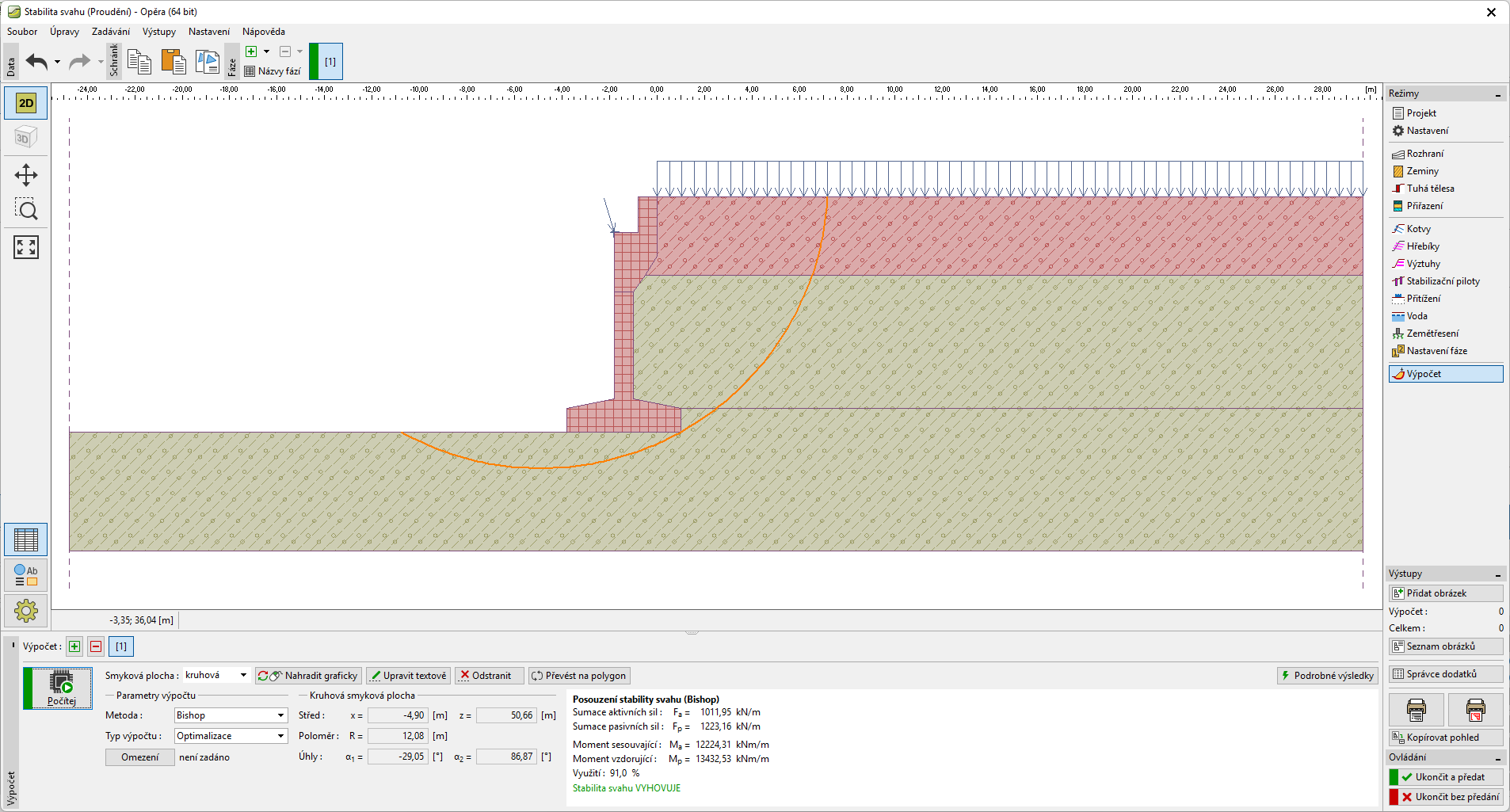Click Převést na polygon button
1510x812 pixels.
point(579,676)
